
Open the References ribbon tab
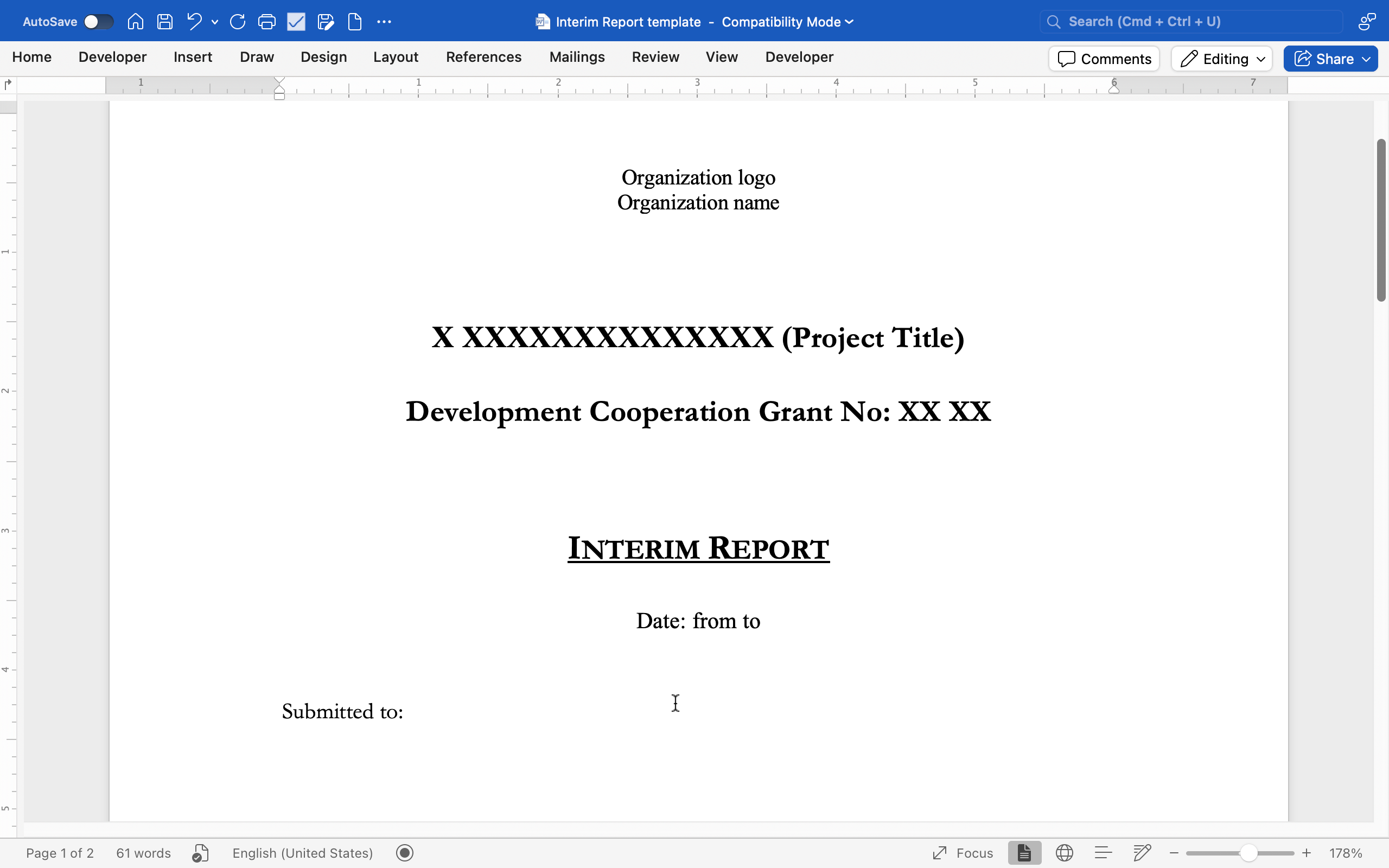point(483,57)
